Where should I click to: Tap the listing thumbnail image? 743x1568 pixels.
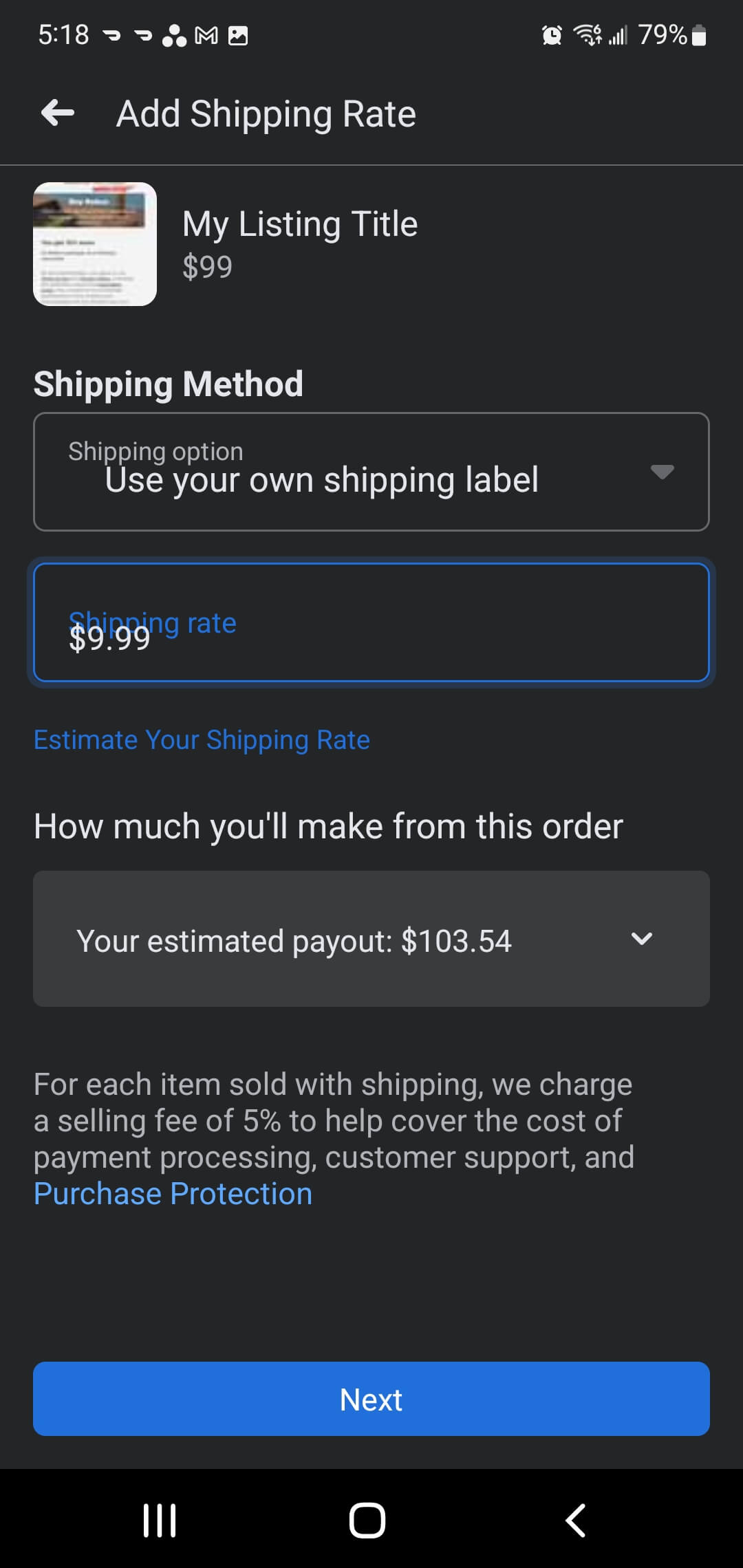pyautogui.click(x=95, y=244)
